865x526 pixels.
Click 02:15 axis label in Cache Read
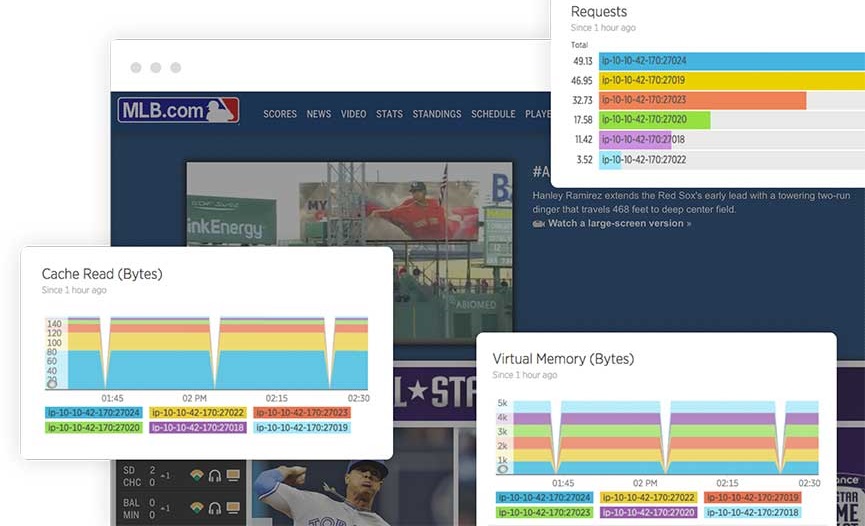pos(276,398)
